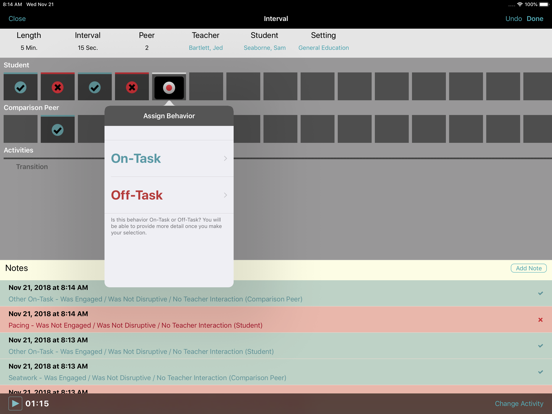Image resolution: width=552 pixels, height=414 pixels.
Task: Open student link Seaborne, Sam
Action: (x=264, y=48)
